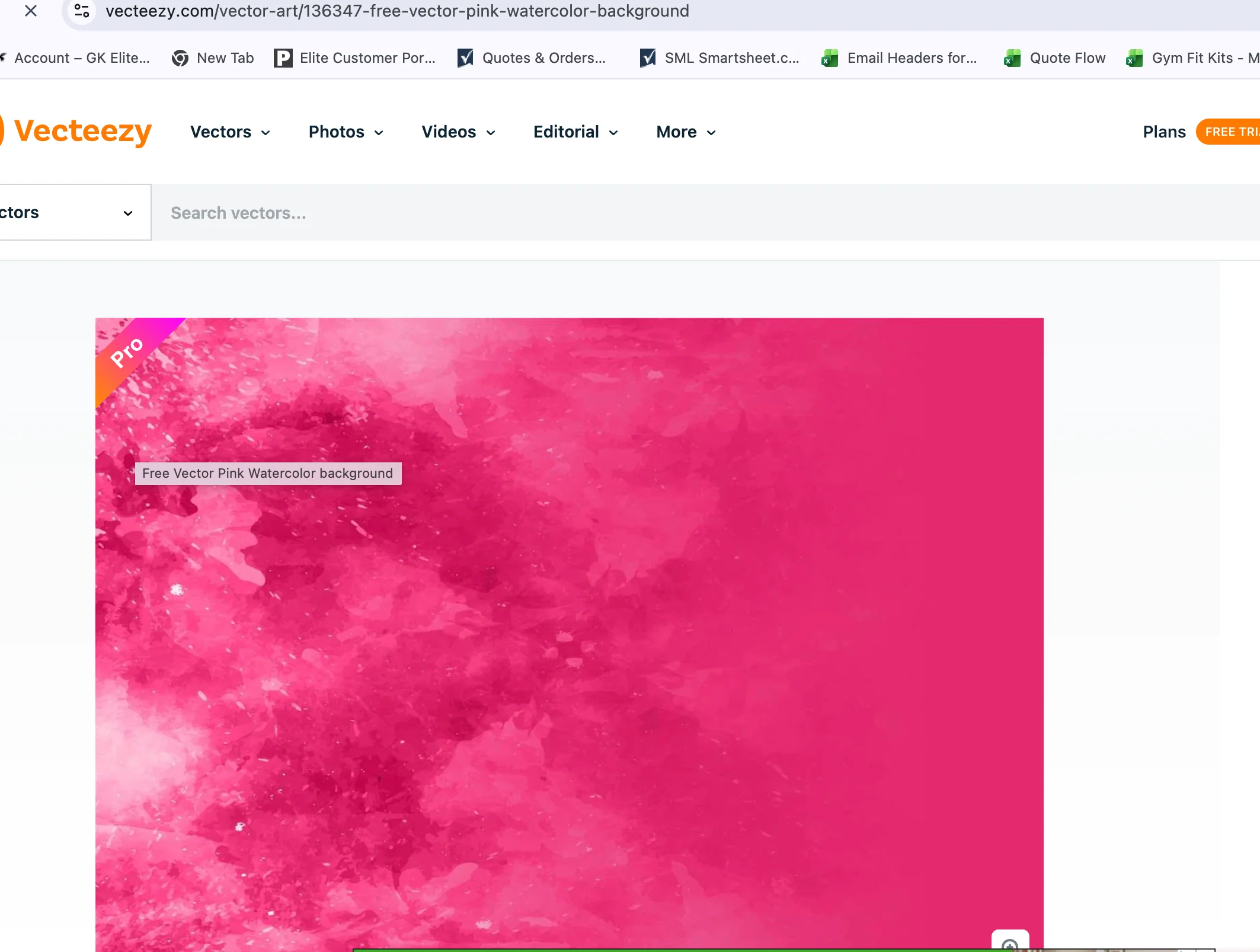Stop page loading with the X button
The width and height of the screenshot is (1260, 952).
pyautogui.click(x=31, y=11)
